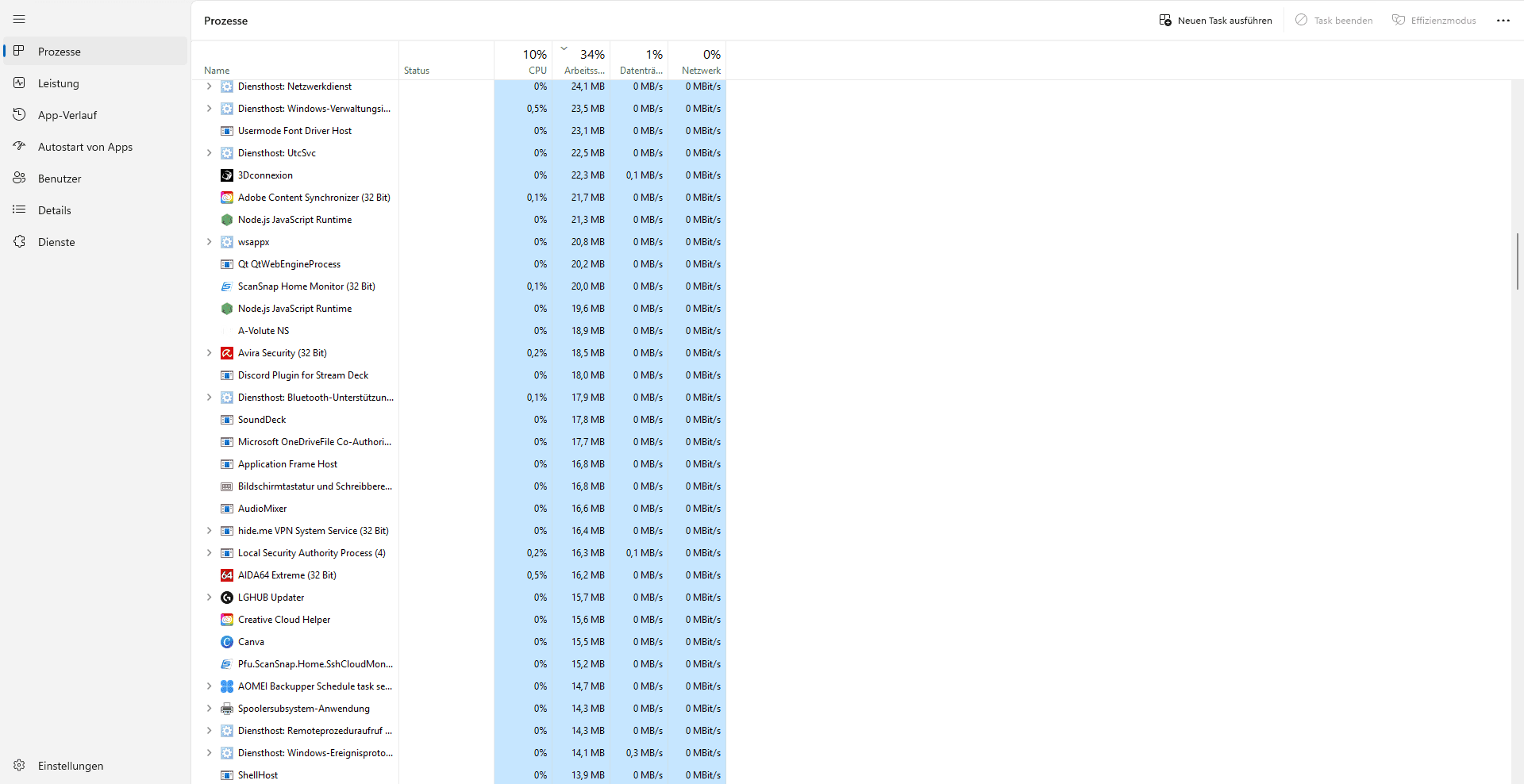Click the Pfu.ScanSnap.Home.SshCloudMon icon

point(227,664)
